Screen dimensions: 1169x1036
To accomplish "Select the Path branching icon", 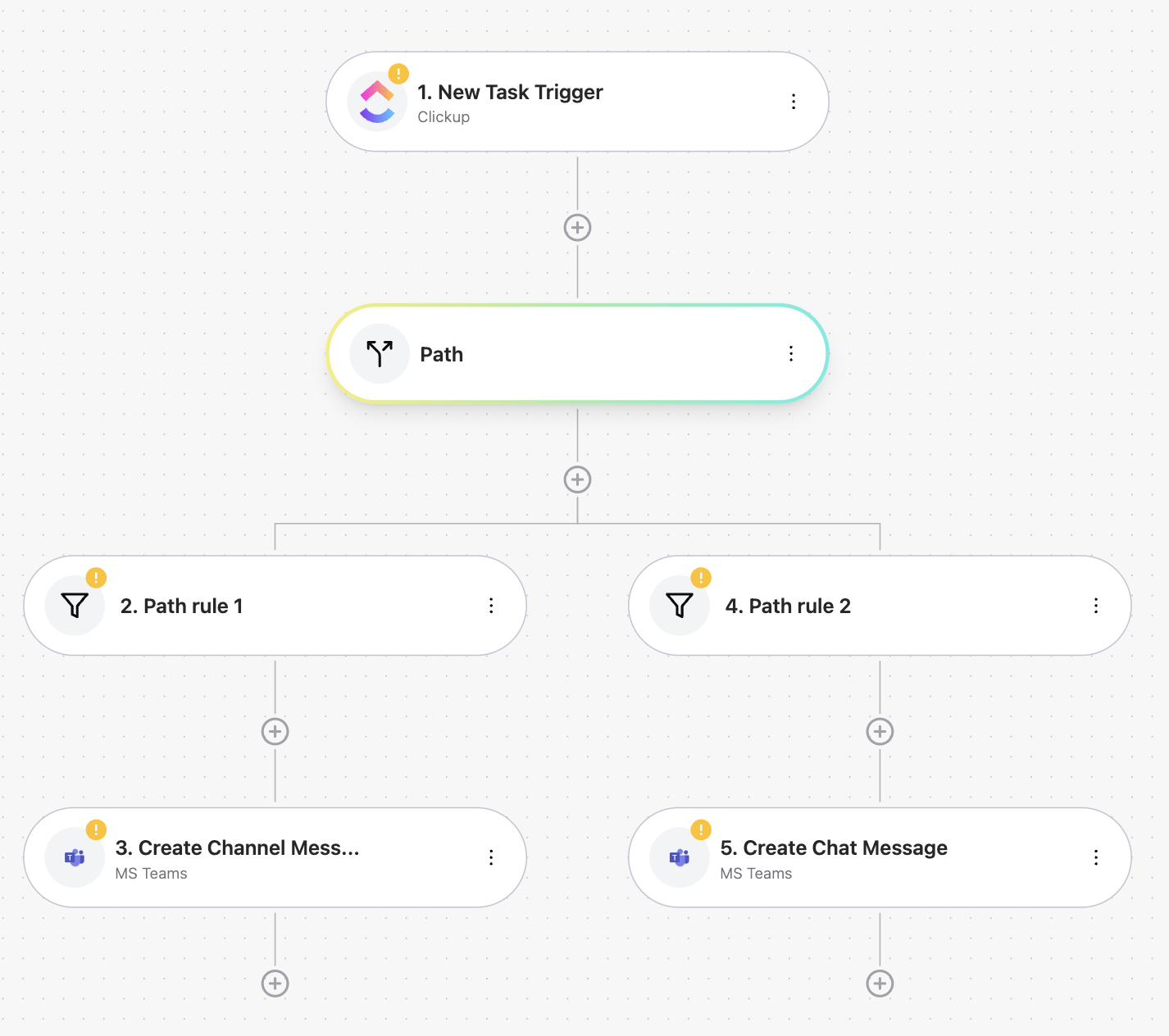I will pyautogui.click(x=378, y=353).
